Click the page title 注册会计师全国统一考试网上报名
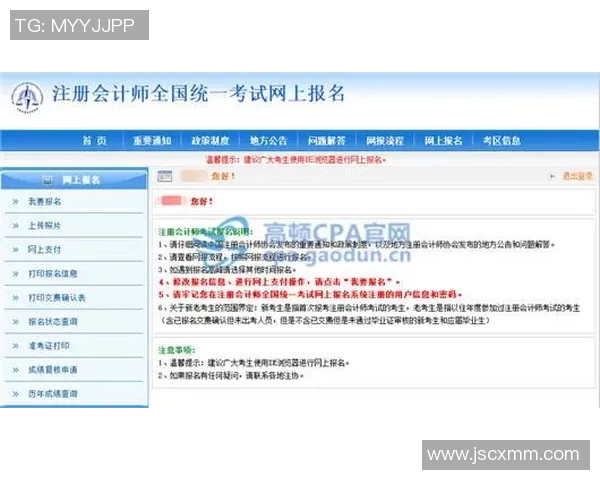 click(x=198, y=94)
